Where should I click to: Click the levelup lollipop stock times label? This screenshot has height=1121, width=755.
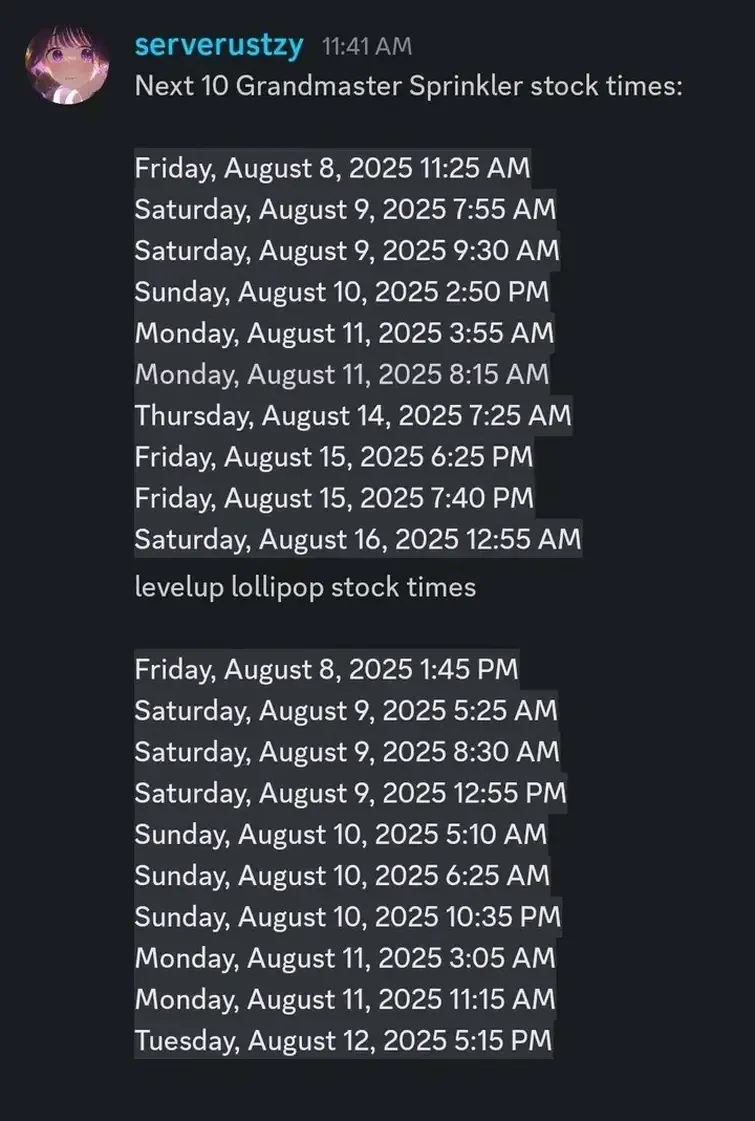pos(303,587)
